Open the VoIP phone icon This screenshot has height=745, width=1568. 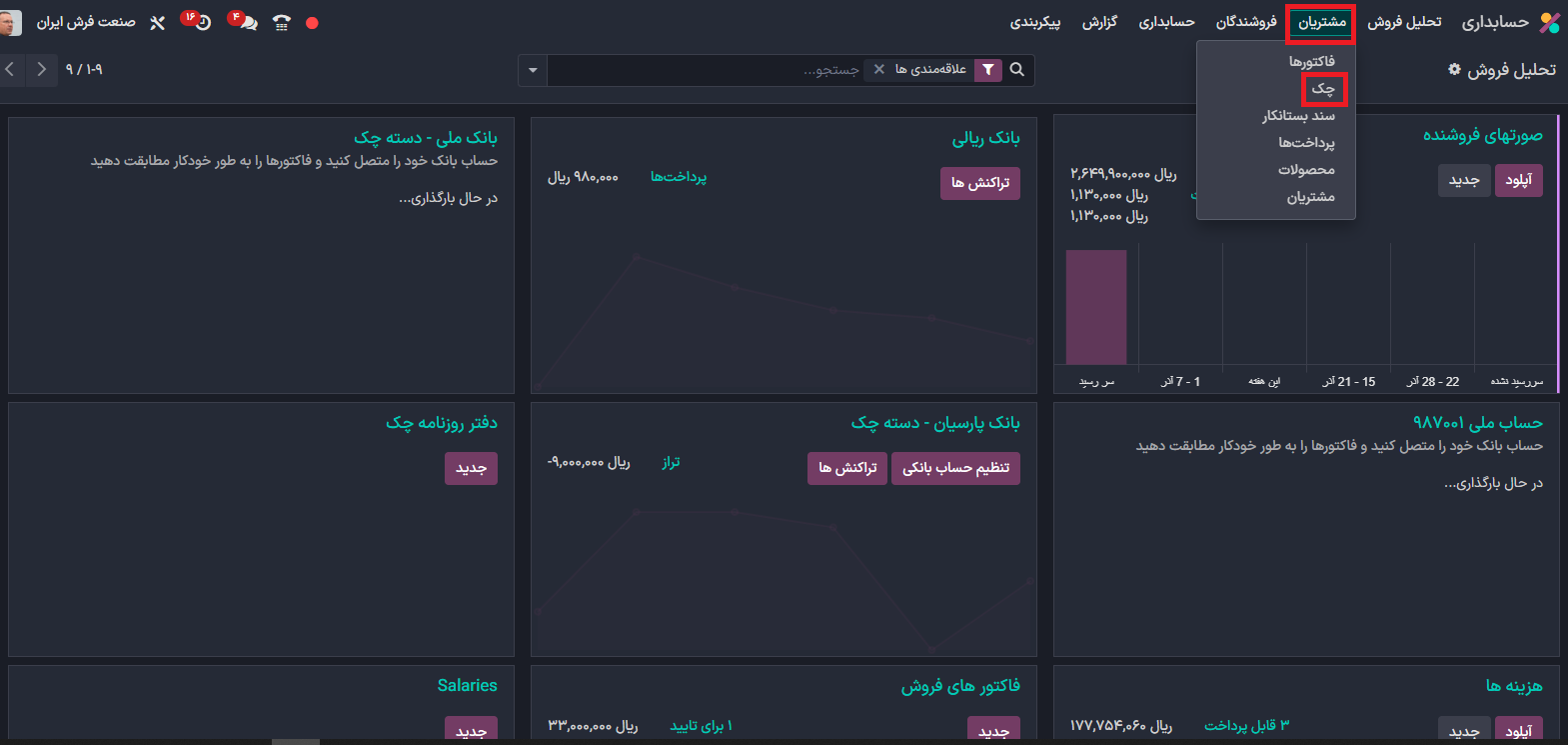click(281, 23)
